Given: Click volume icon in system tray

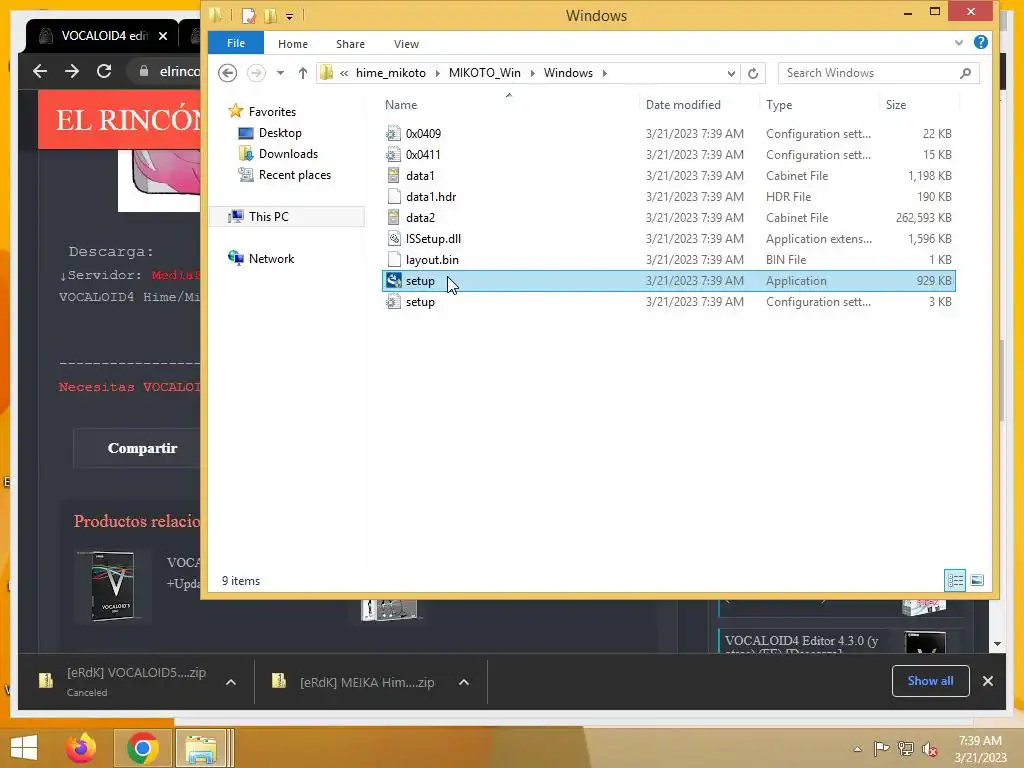Looking at the screenshot, I should (x=930, y=749).
